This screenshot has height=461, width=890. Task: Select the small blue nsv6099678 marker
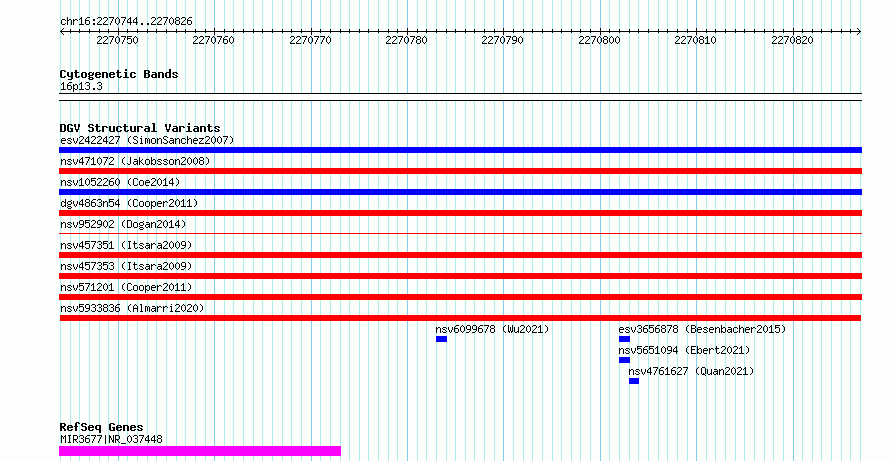pos(442,339)
